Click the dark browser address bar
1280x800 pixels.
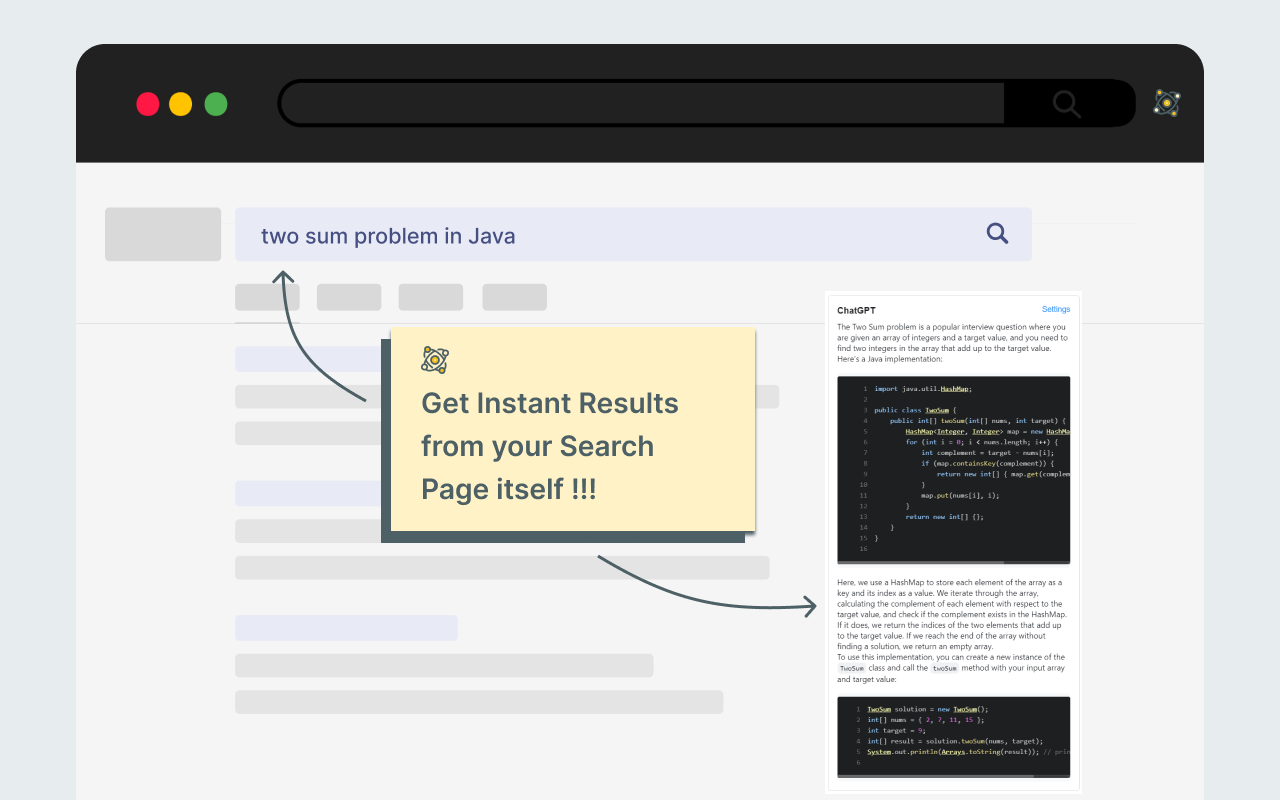pos(706,103)
